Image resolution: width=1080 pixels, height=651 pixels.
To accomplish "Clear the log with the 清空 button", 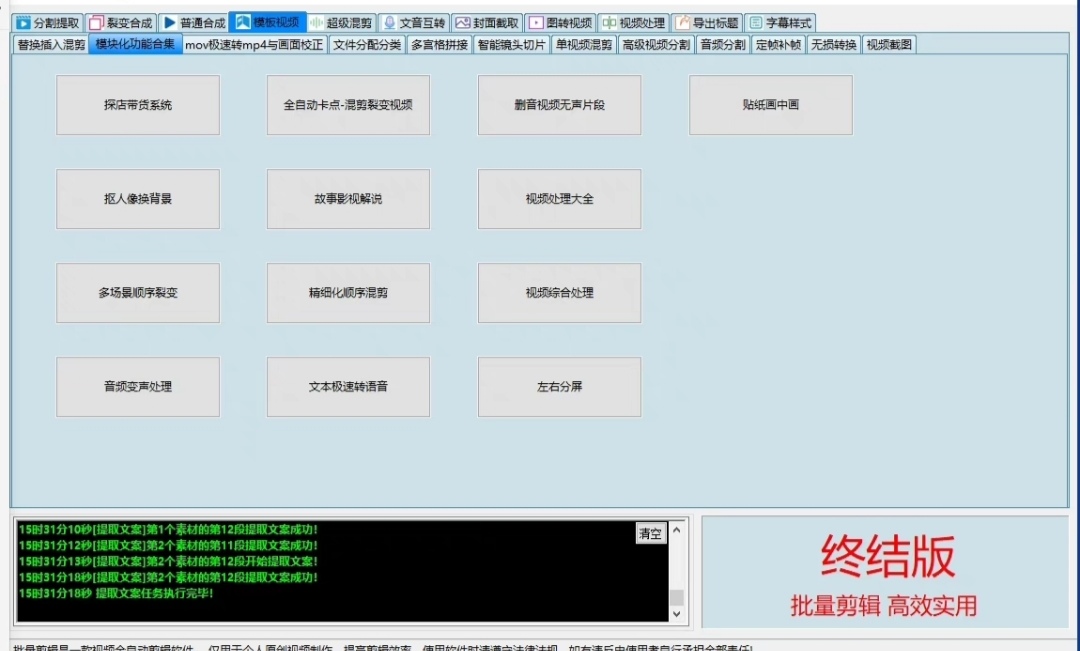I will coord(650,534).
